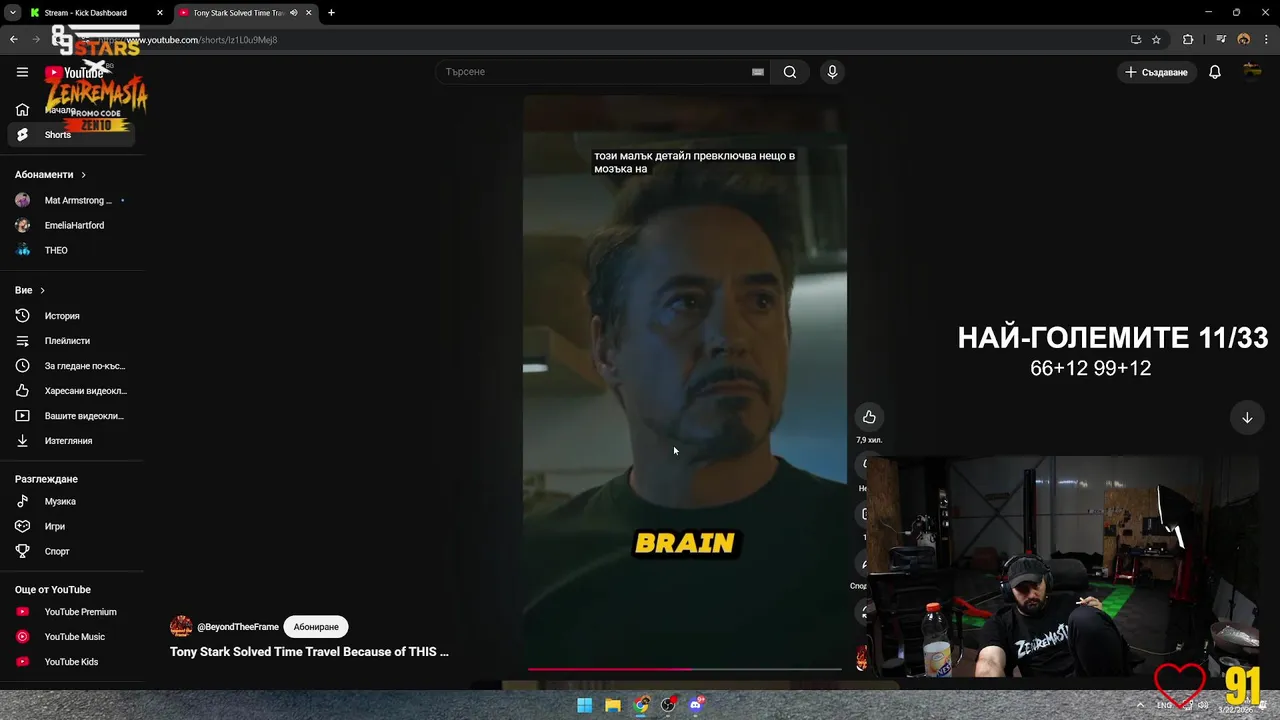The image size is (1280, 720).
Task: Click the search magnifier button
Action: pyautogui.click(x=790, y=72)
